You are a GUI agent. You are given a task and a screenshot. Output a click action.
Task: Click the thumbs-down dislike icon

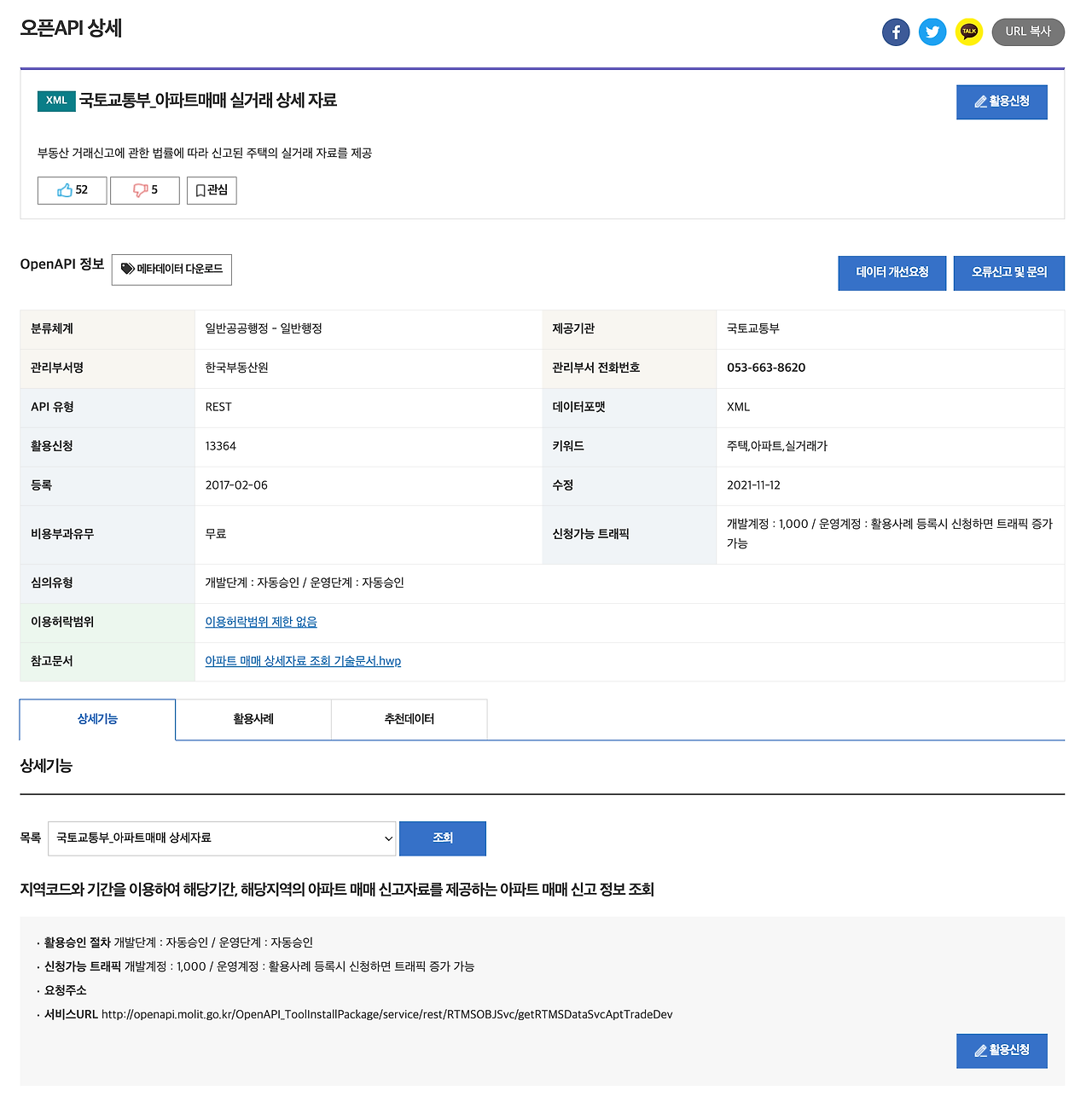140,190
